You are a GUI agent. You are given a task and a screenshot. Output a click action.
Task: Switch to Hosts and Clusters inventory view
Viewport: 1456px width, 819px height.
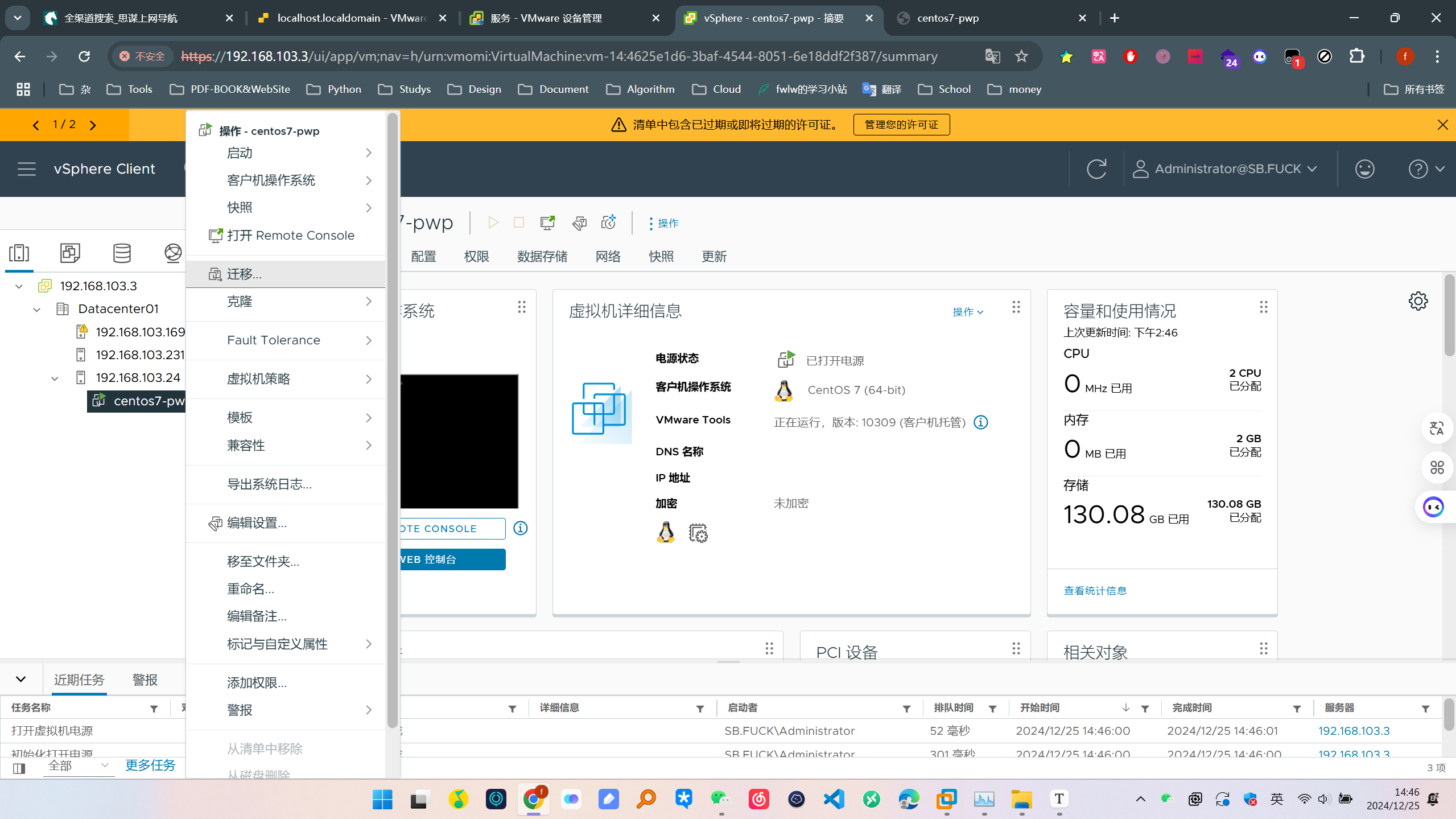tap(19, 253)
